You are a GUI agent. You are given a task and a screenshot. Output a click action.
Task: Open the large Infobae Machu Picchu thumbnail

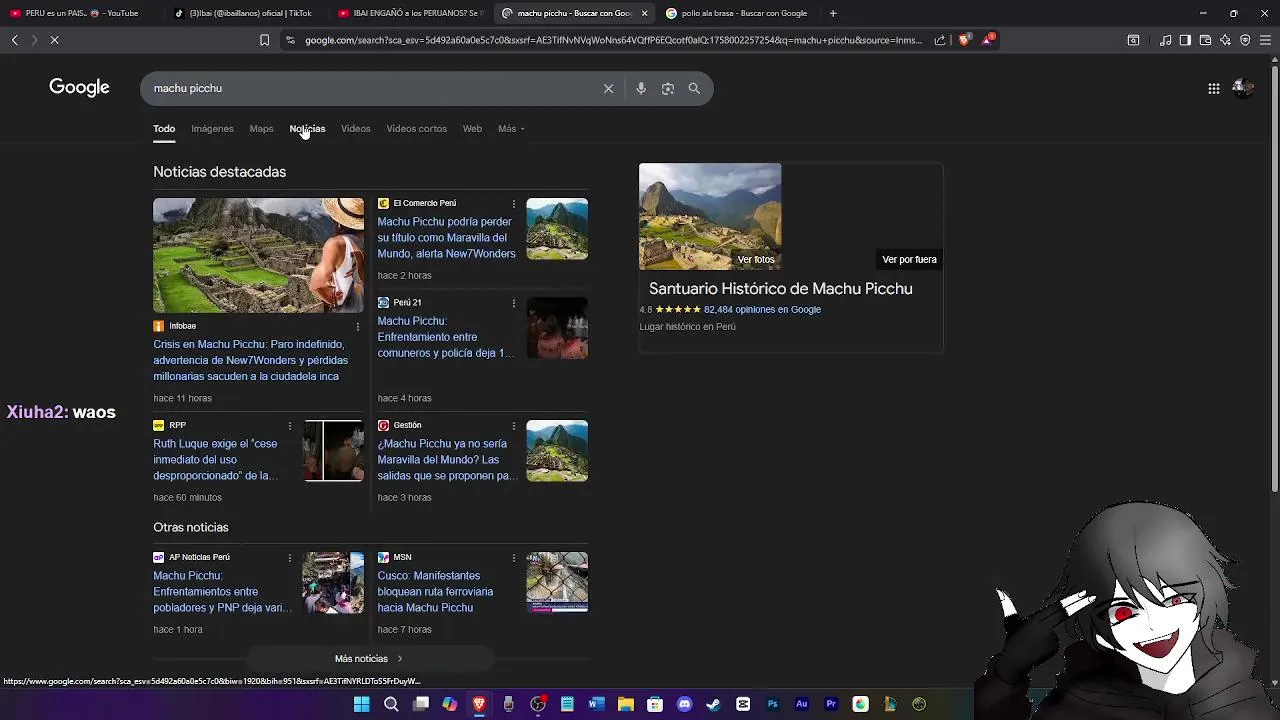258,255
